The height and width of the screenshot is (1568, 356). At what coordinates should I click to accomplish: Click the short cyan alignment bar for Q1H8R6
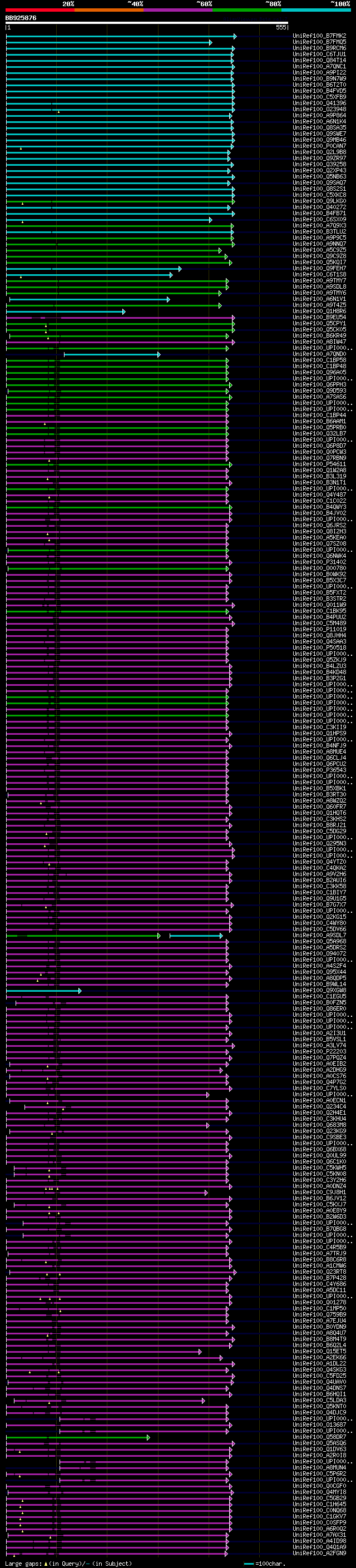point(66,311)
